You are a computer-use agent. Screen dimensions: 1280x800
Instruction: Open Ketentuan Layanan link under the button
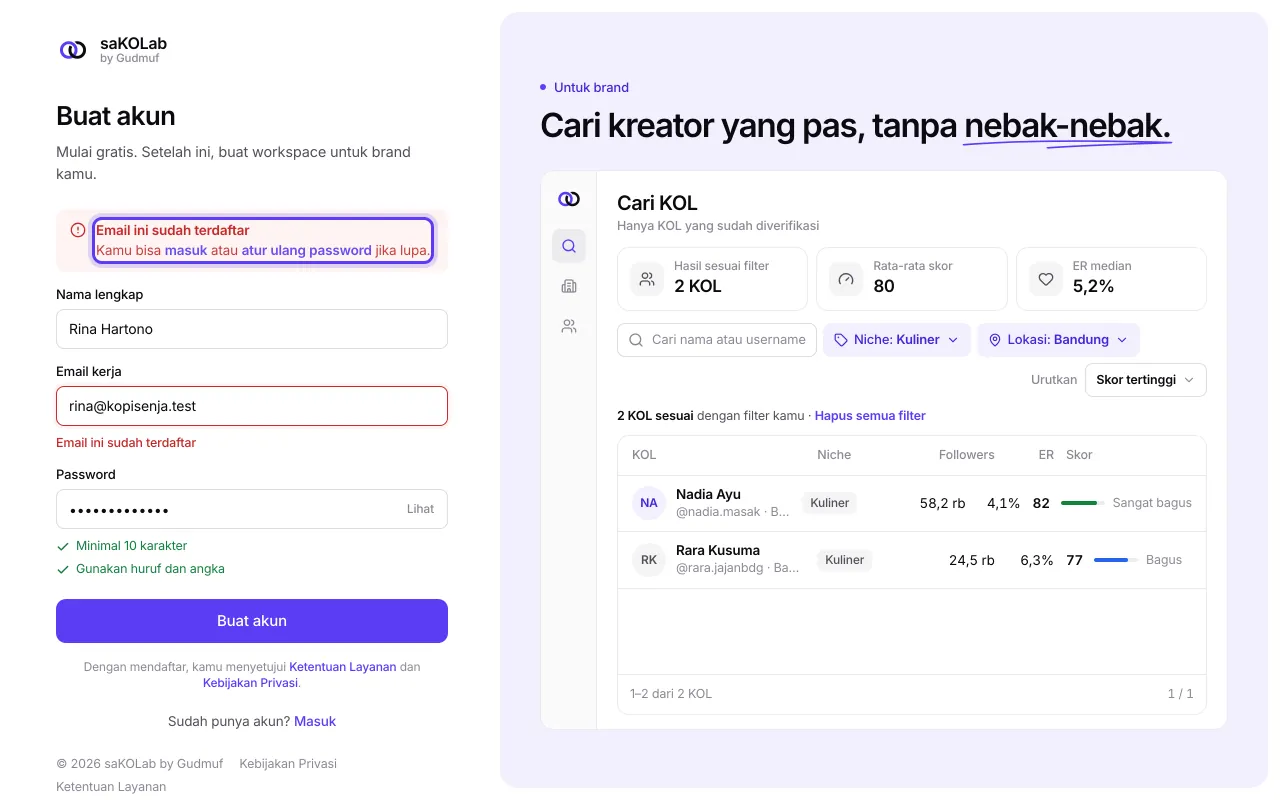coord(343,666)
